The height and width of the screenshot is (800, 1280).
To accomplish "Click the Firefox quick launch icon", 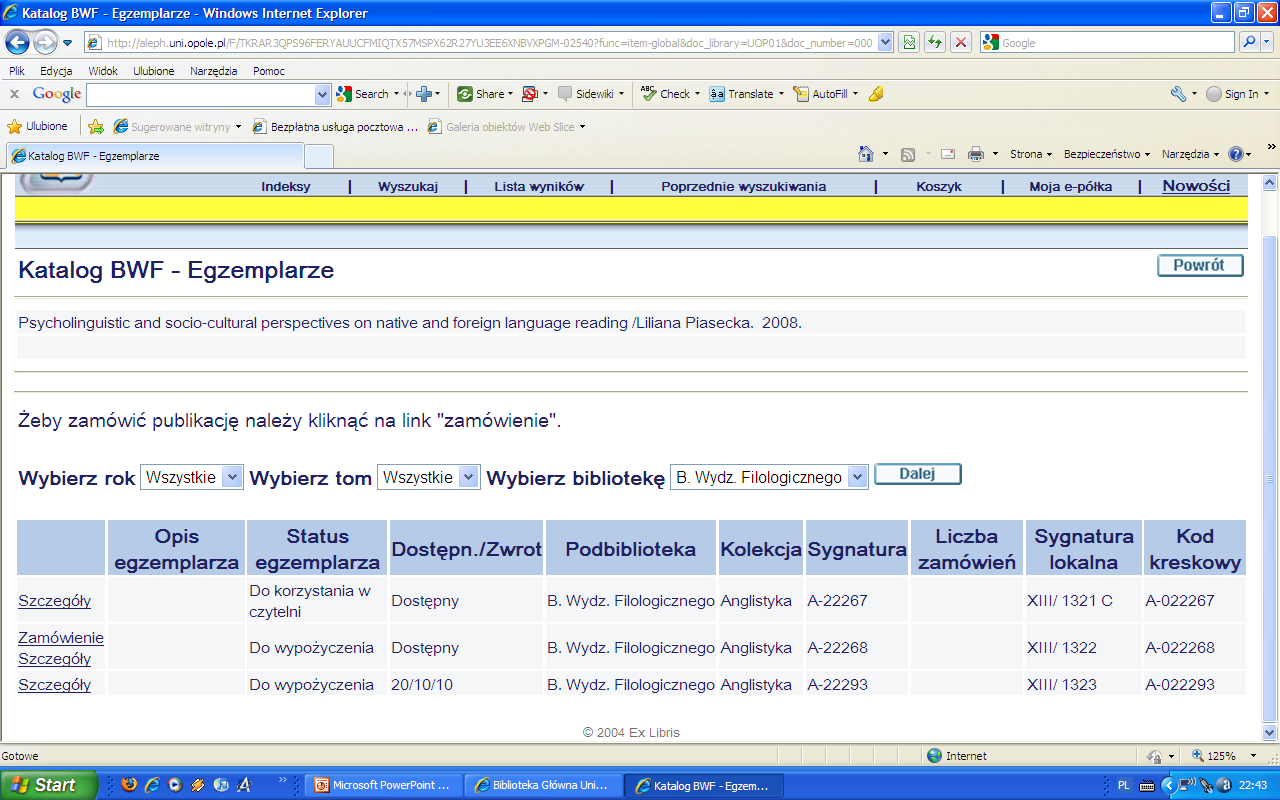I will click(128, 785).
